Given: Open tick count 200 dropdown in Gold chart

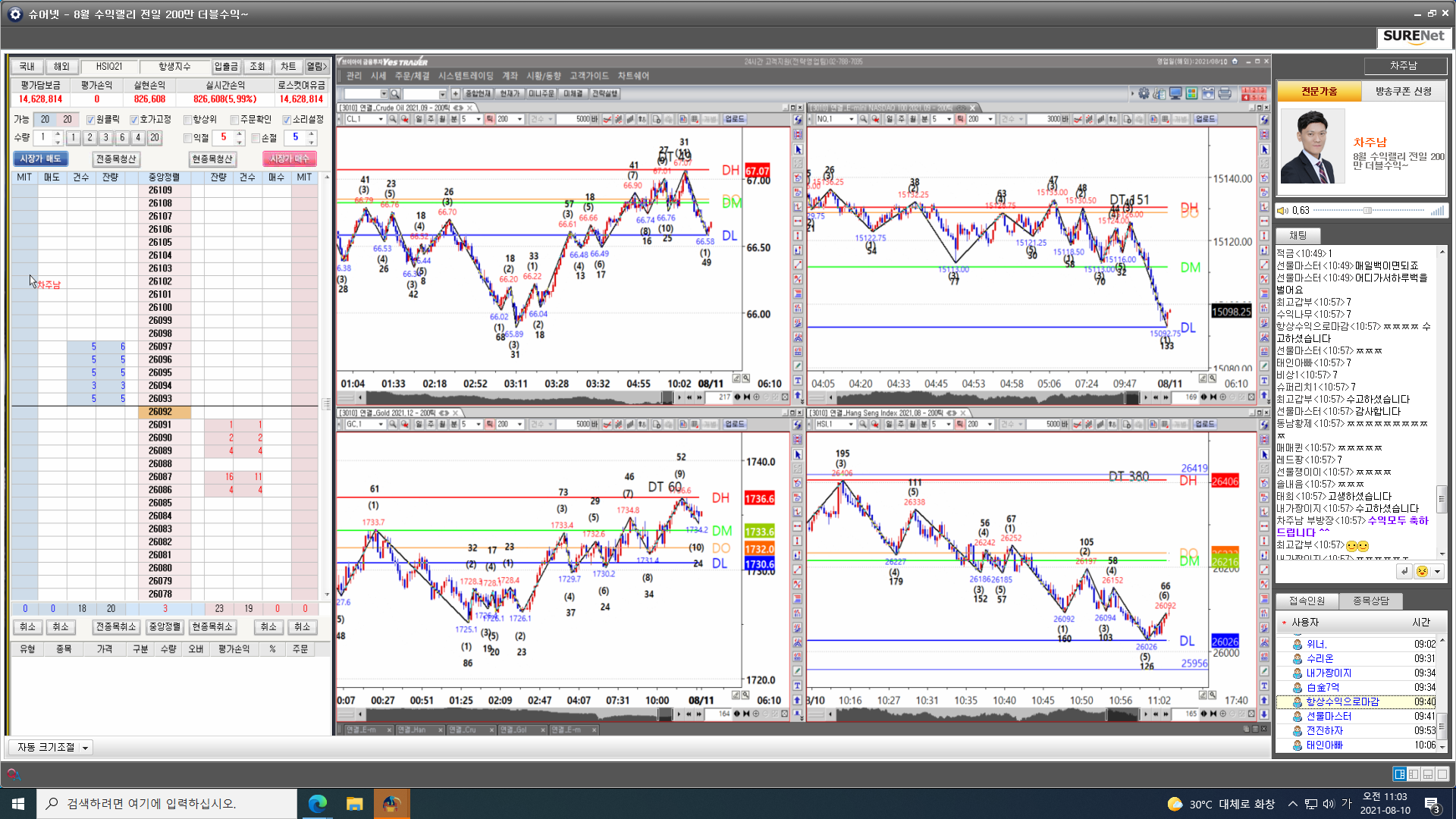Looking at the screenshot, I should click(519, 424).
